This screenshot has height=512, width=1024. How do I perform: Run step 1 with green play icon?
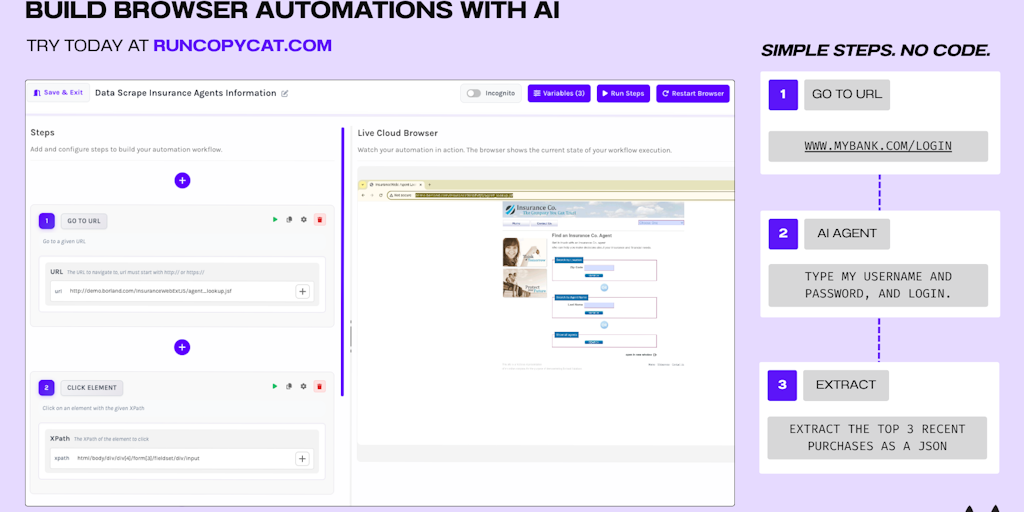point(275,220)
